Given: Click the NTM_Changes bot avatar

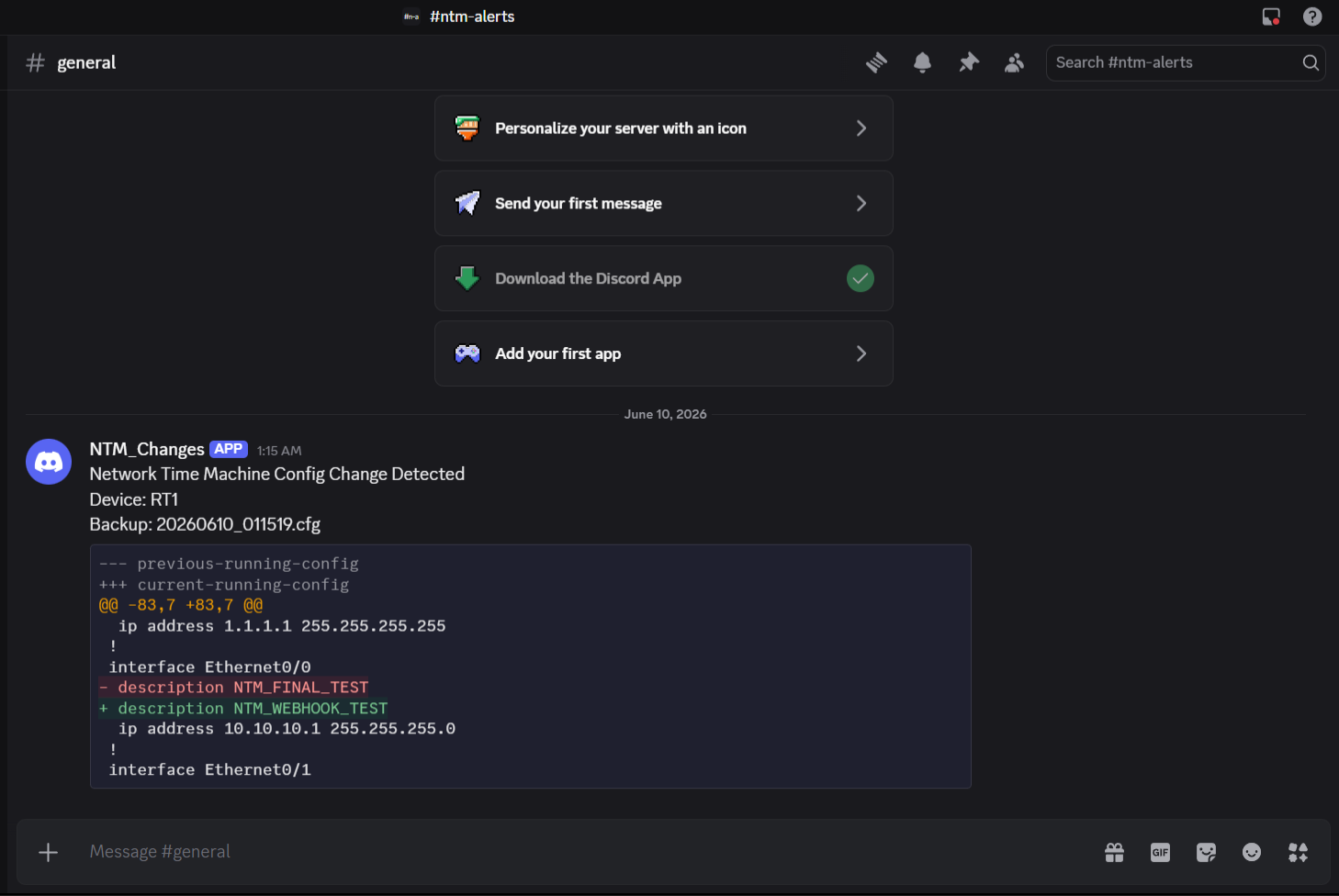Looking at the screenshot, I should click(49, 461).
